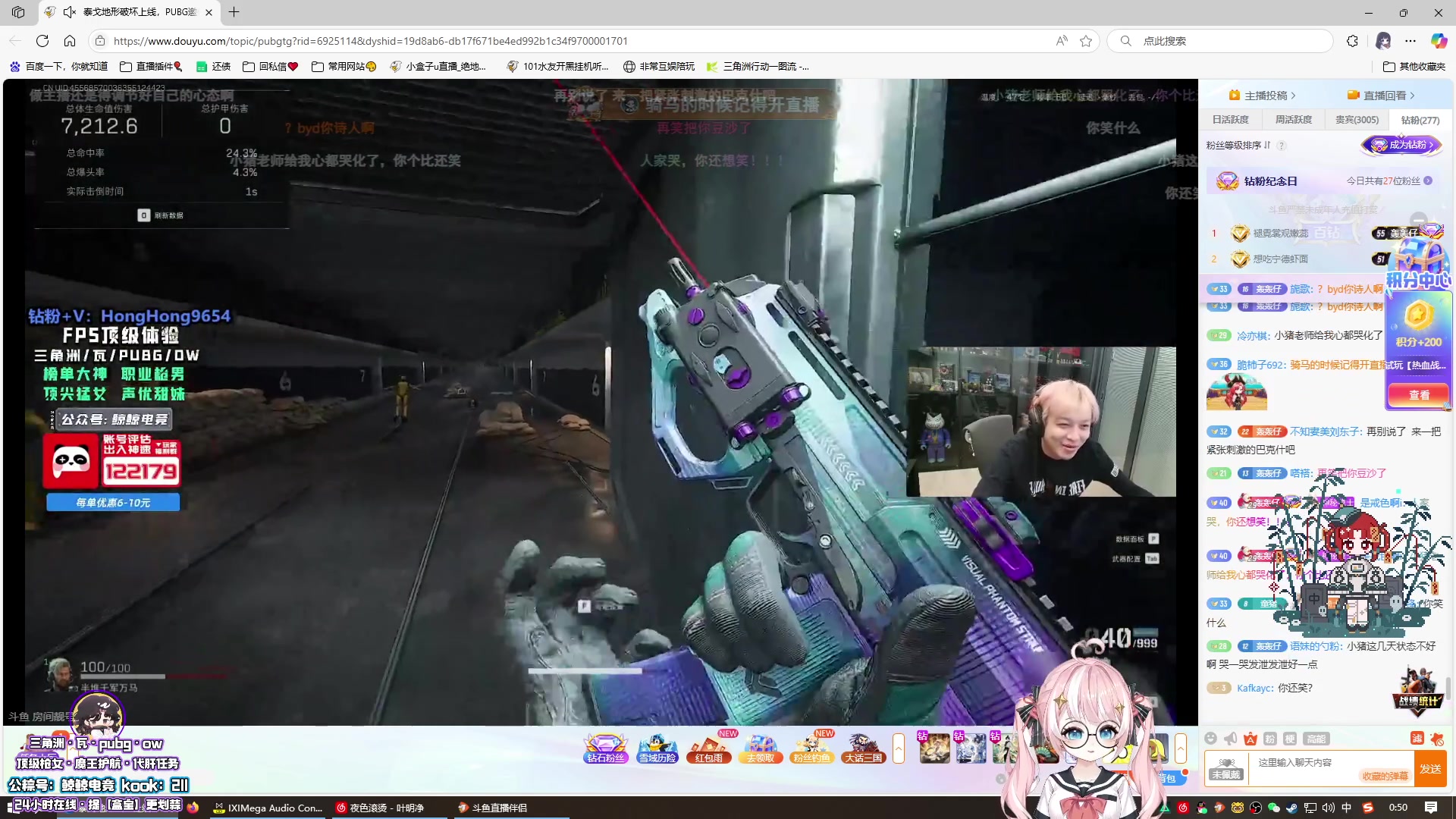Open the 百度一下 bookmark
This screenshot has width=1456, height=819.
coord(59,67)
